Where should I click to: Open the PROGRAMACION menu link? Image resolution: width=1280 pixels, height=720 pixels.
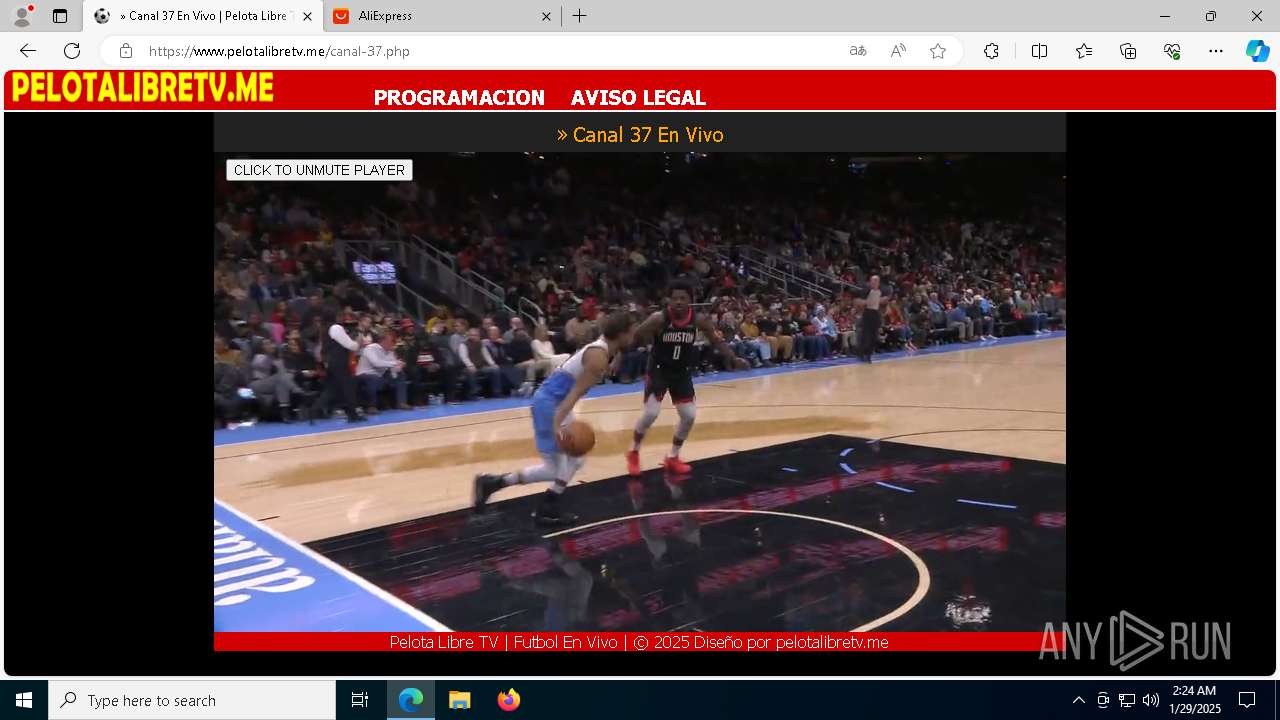459,98
